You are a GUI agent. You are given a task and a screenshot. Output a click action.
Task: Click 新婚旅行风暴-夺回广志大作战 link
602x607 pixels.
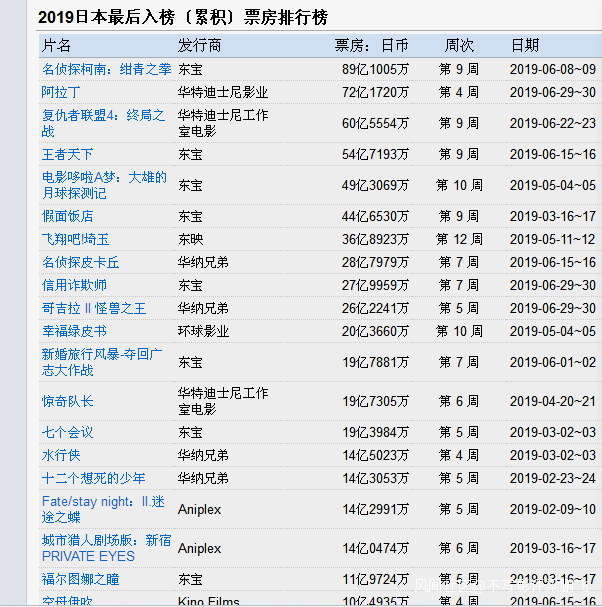point(102,362)
